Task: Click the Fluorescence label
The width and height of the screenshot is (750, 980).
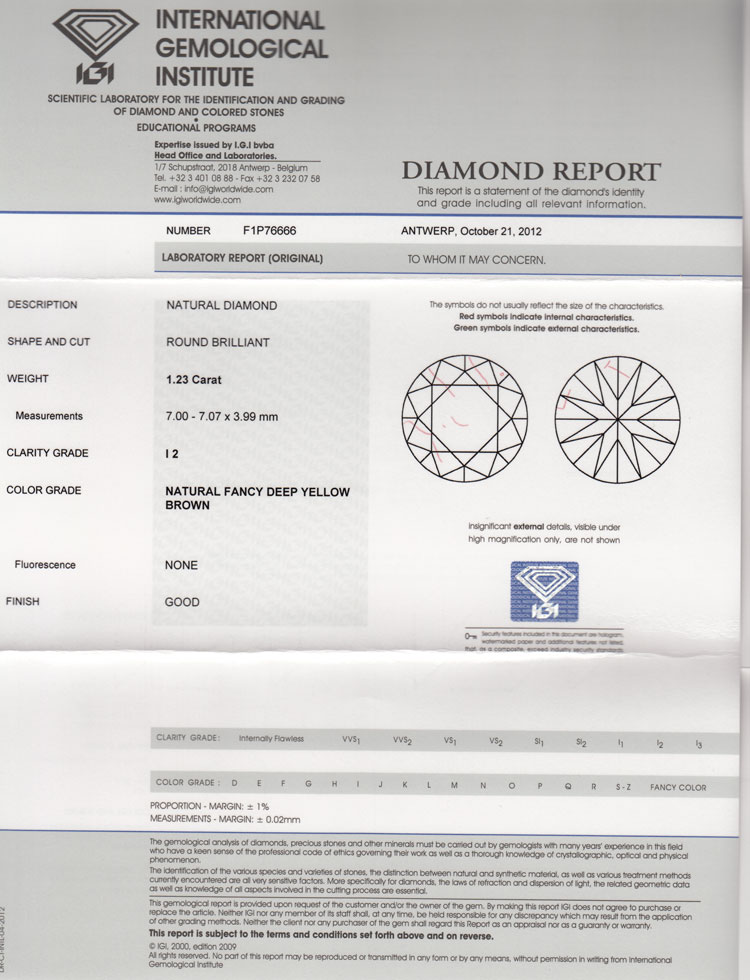Action: [x=45, y=564]
